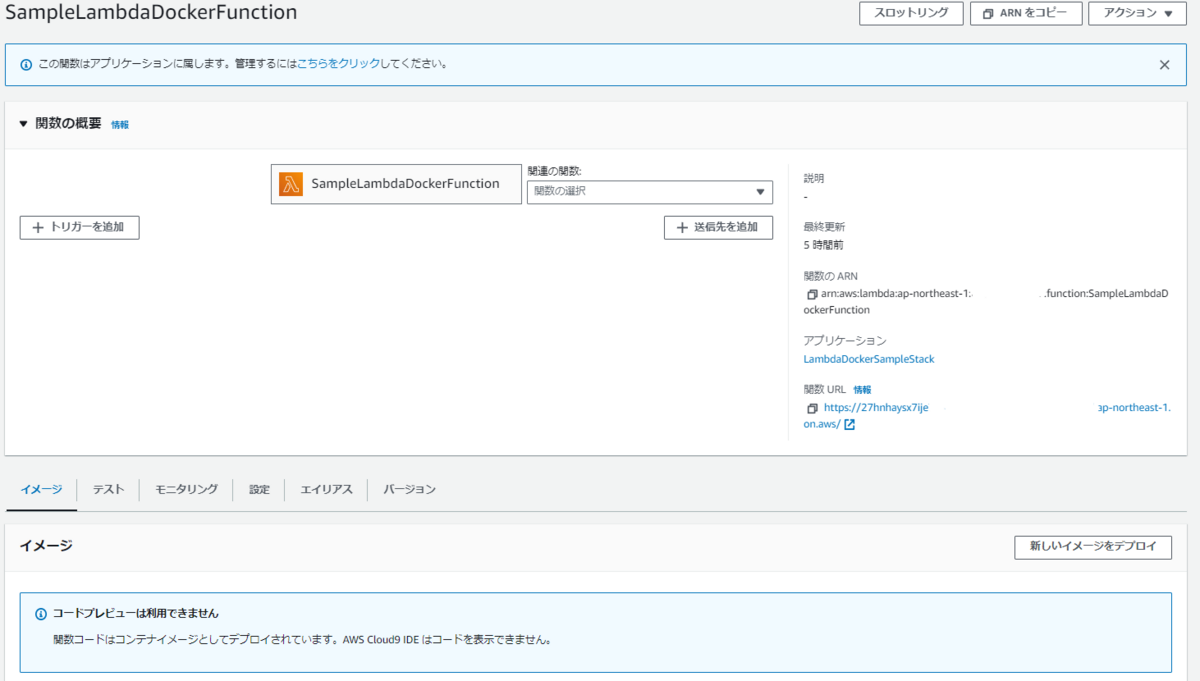The height and width of the screenshot is (681, 1200).
Task: Open the アクション dropdown menu
Action: [1137, 14]
